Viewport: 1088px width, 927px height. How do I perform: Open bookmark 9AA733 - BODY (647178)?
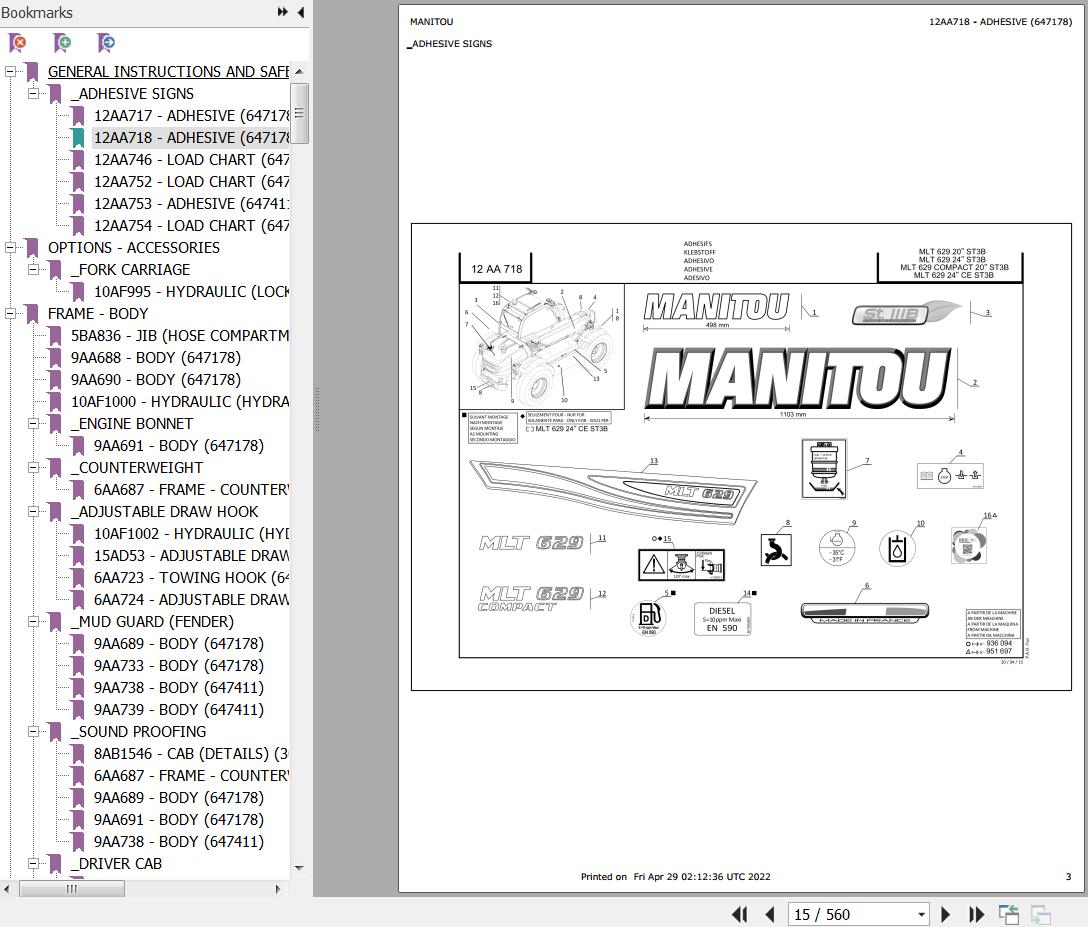(178, 665)
